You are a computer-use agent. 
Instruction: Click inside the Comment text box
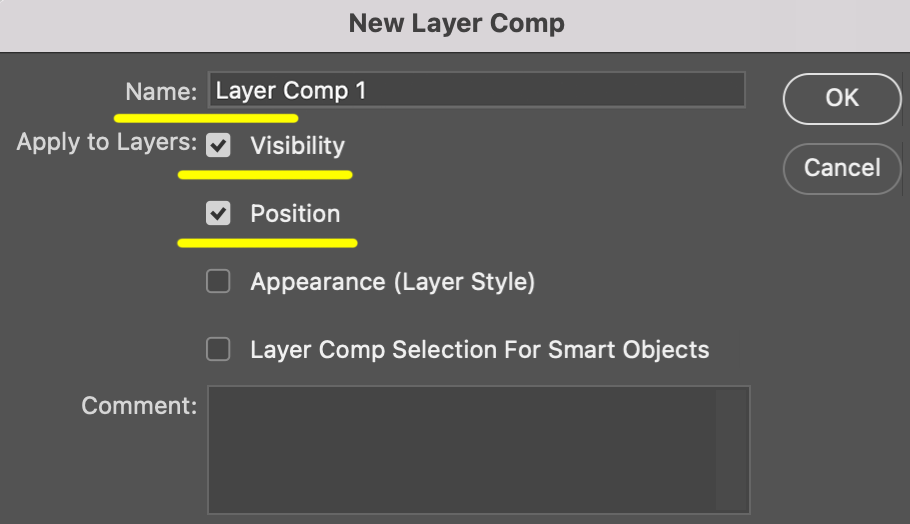tap(462, 450)
